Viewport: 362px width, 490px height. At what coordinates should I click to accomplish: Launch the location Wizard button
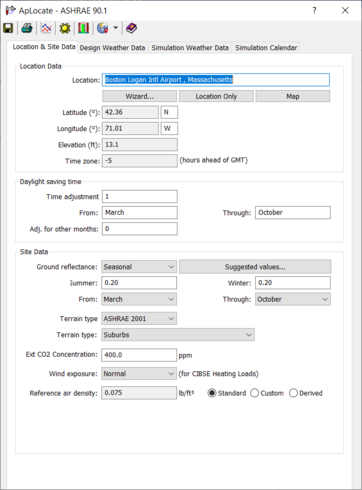(x=139, y=96)
